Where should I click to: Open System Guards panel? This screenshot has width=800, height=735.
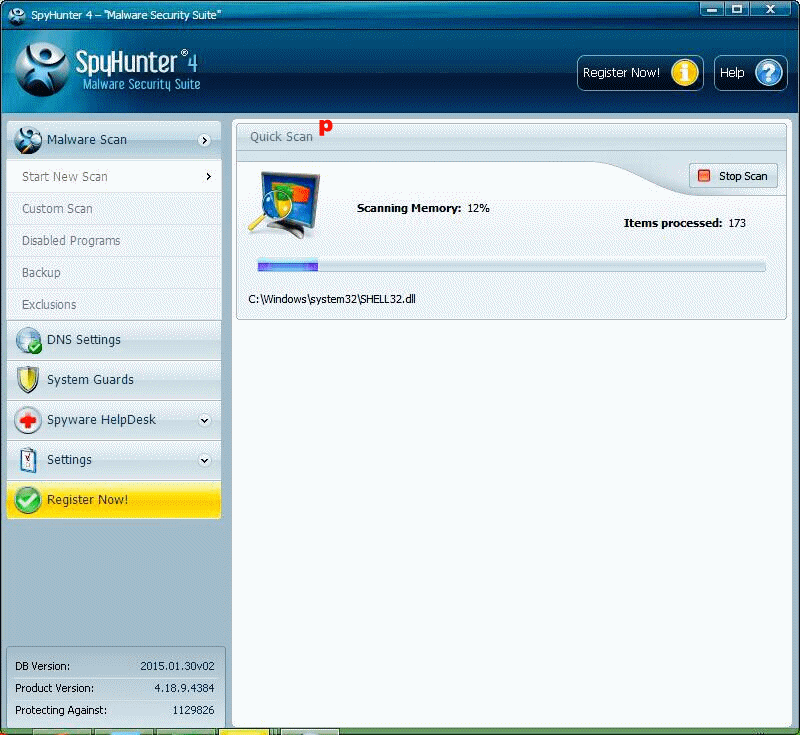point(114,380)
